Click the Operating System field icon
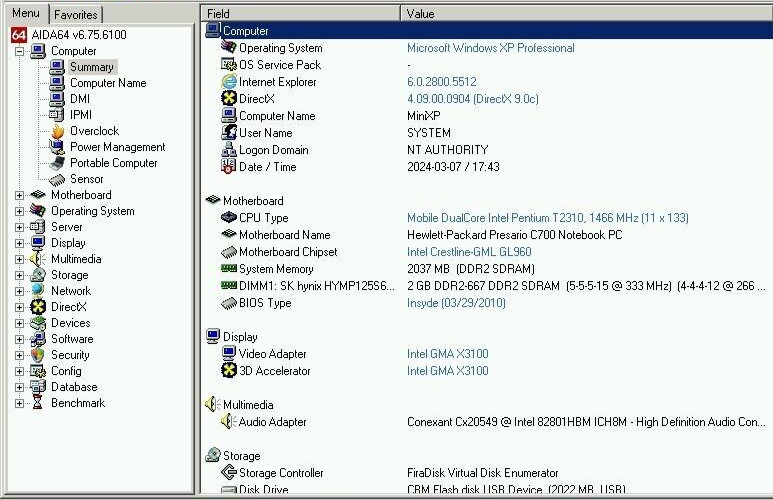The image size is (773, 500). tap(228, 47)
